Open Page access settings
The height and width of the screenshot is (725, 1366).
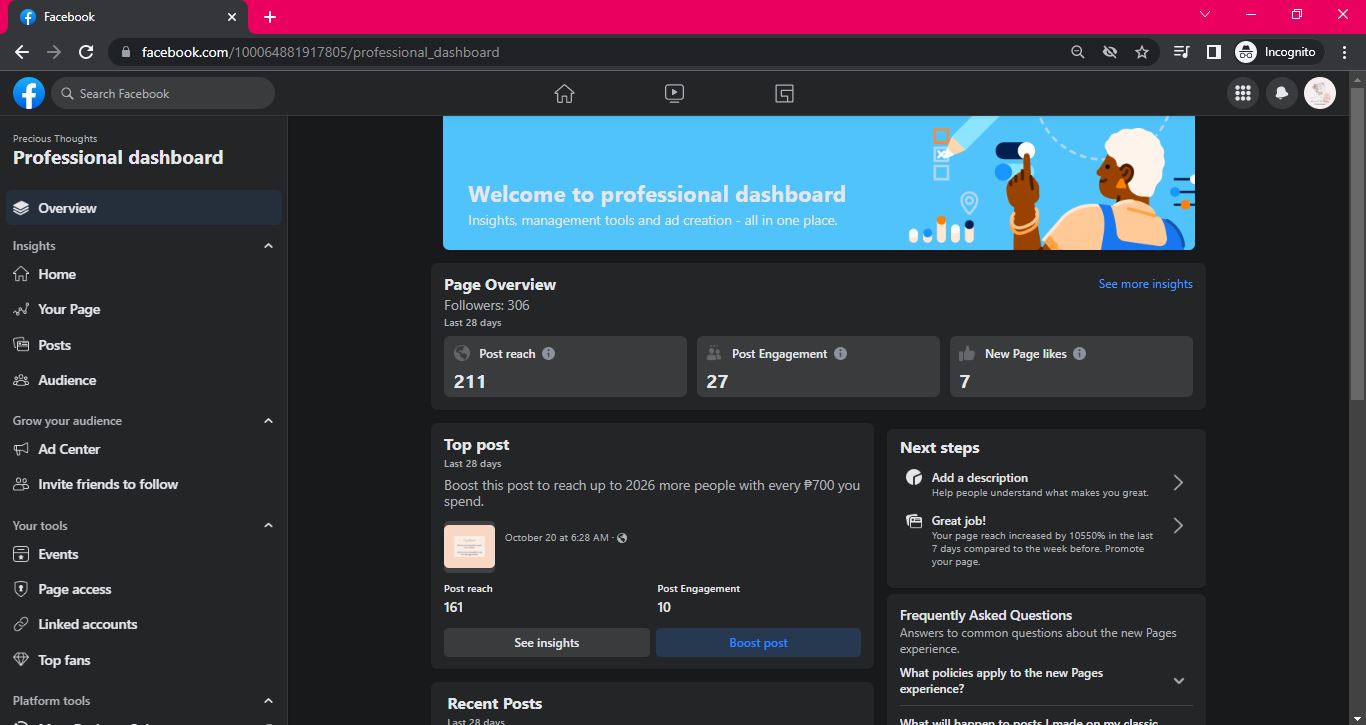click(144, 589)
